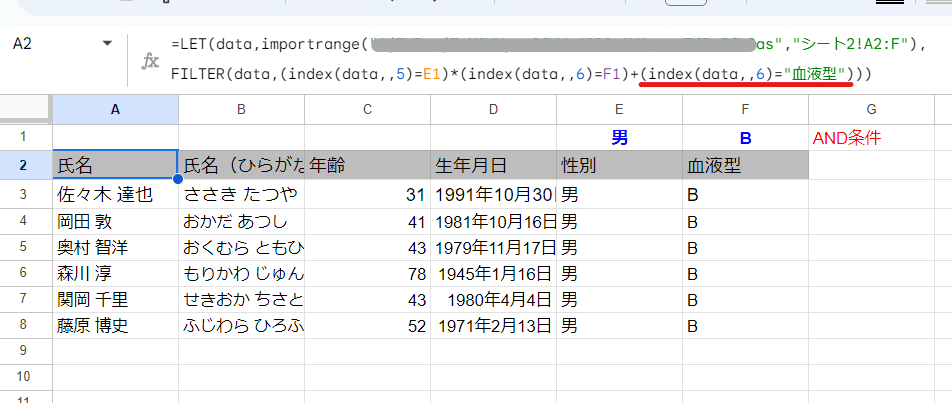Select row 8 header
Screen dimensions: 952x403
(x=24, y=326)
